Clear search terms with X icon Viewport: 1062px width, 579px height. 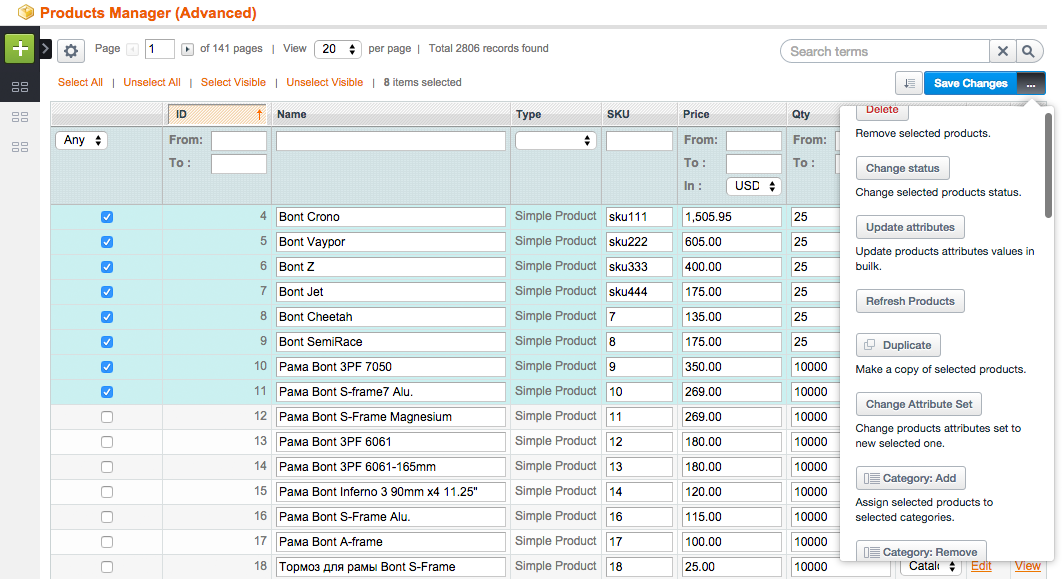[1003, 51]
